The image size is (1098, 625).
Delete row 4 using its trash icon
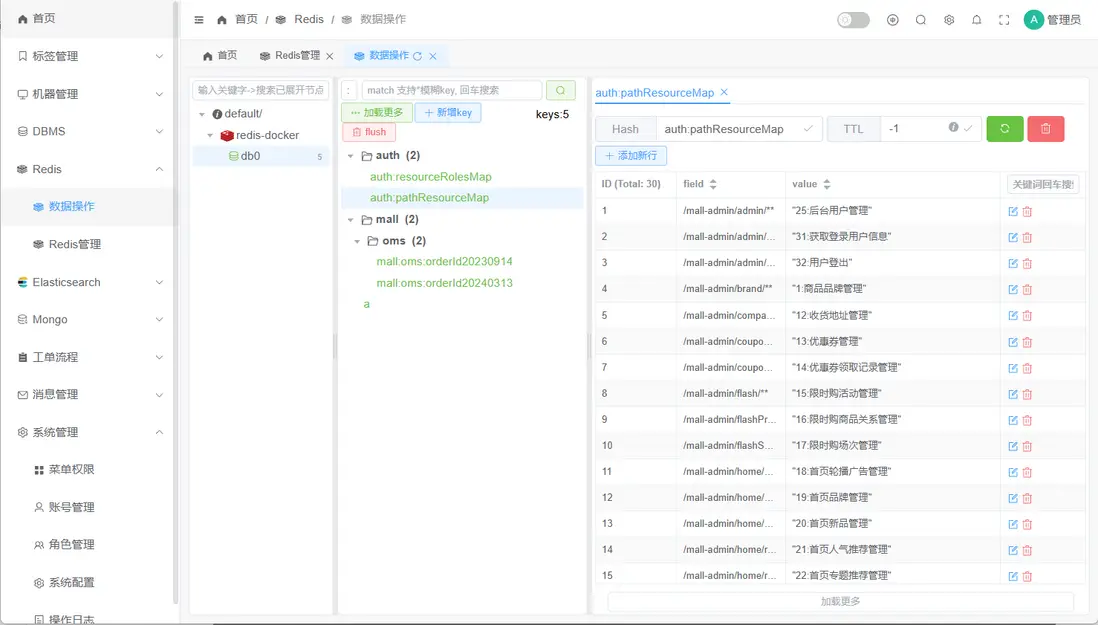pyautogui.click(x=1027, y=290)
